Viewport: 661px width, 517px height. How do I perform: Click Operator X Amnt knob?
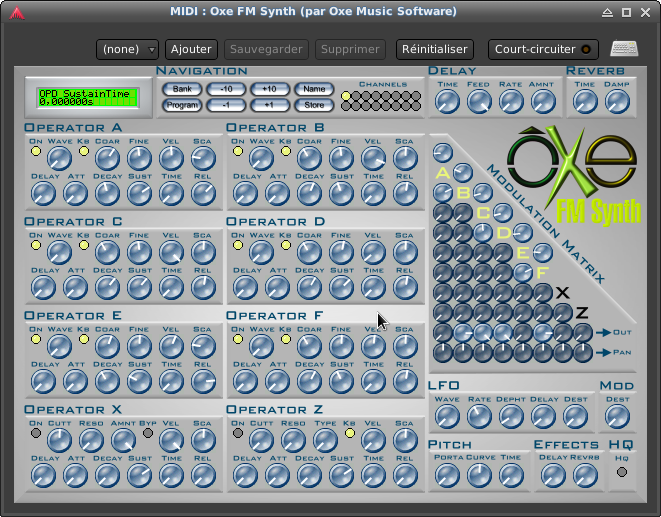click(124, 441)
